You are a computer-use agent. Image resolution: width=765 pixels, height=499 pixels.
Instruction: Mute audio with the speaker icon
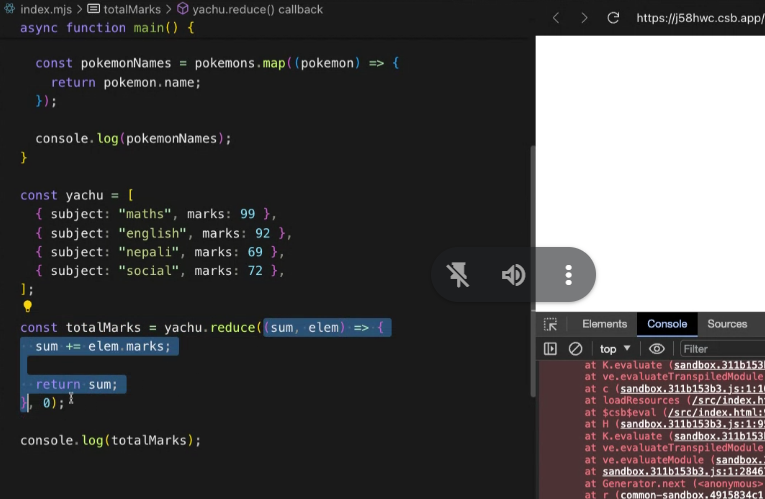[x=513, y=275]
